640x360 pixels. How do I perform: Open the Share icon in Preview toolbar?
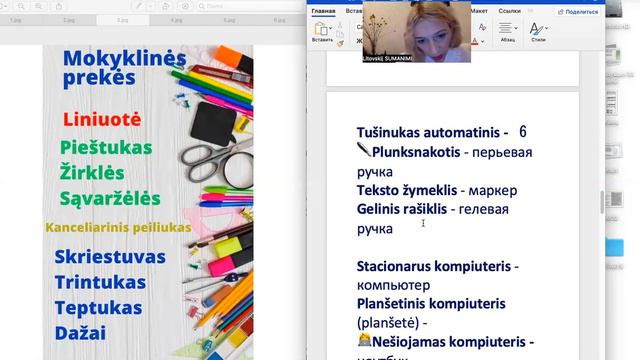click(x=59, y=6)
